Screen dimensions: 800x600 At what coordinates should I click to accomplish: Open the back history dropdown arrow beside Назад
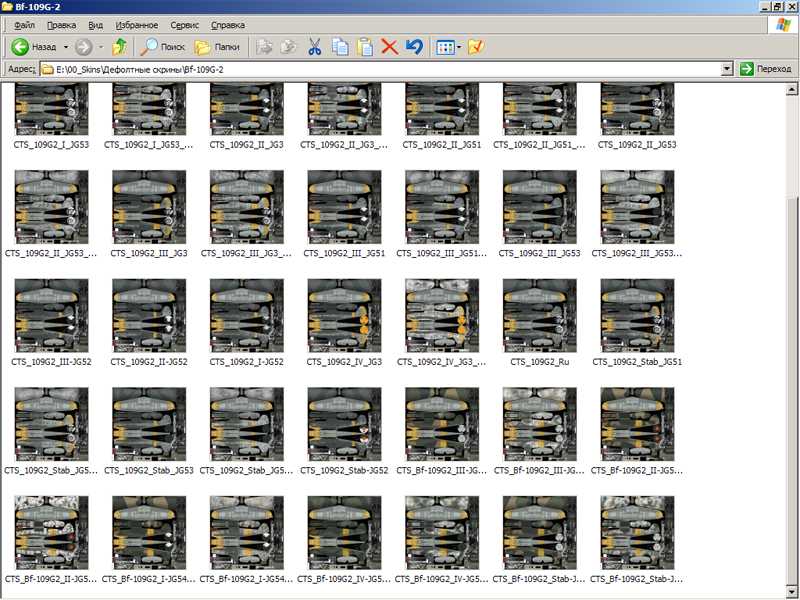[x=66, y=46]
